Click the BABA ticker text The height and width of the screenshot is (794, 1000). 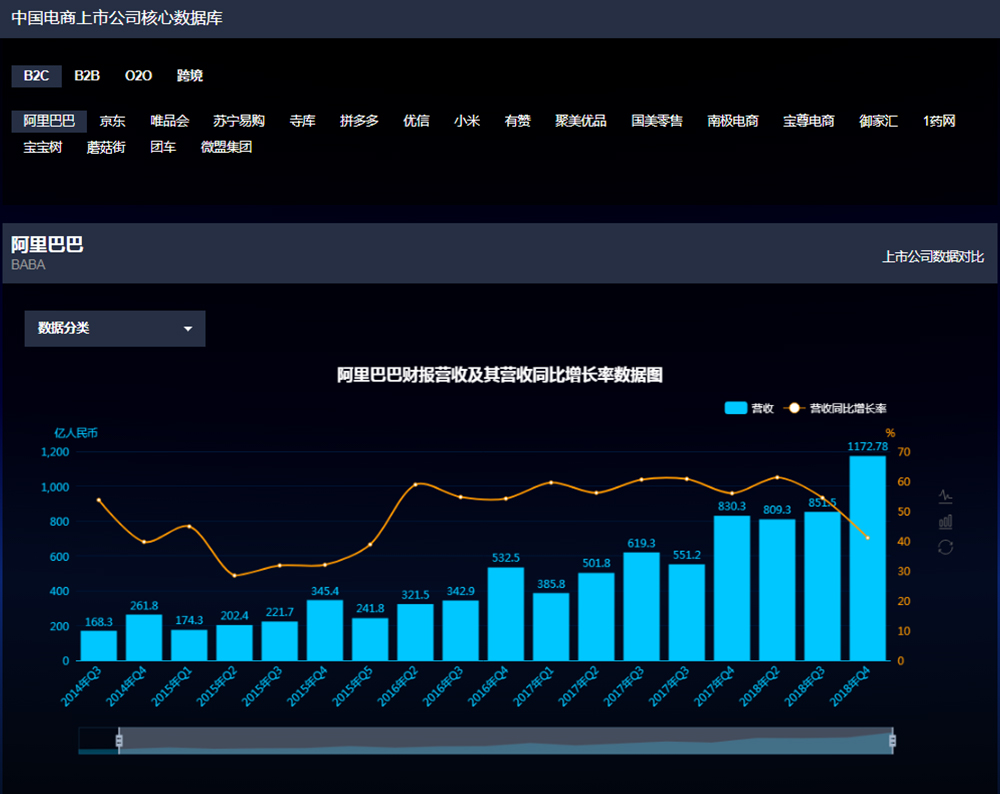point(28,265)
